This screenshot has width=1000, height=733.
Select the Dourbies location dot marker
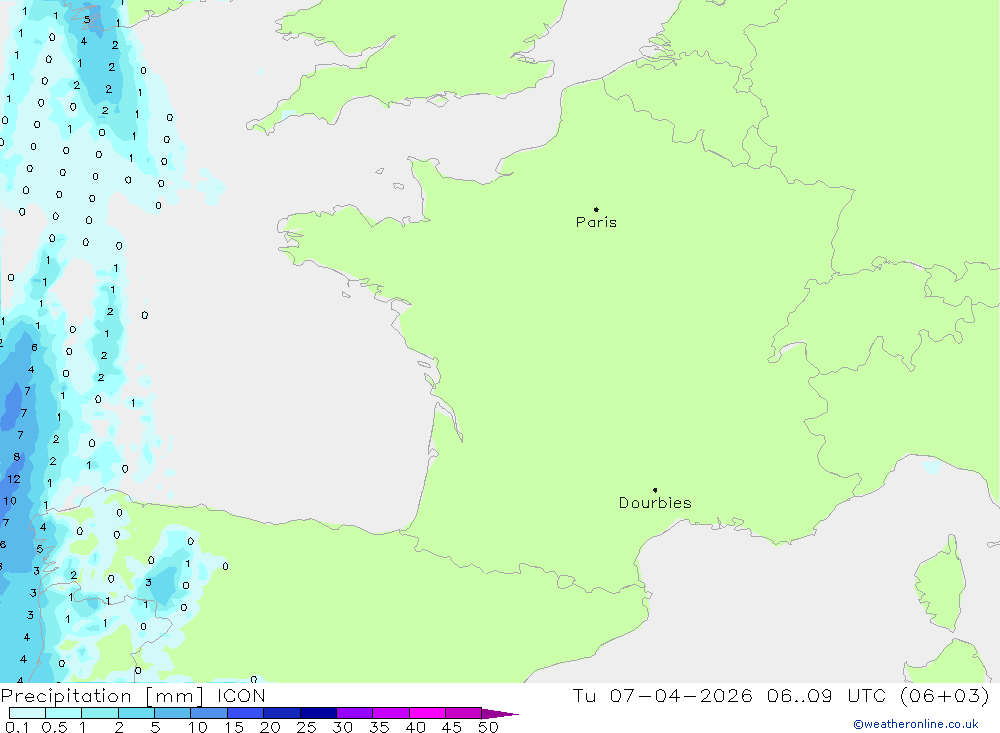pyautogui.click(x=655, y=490)
